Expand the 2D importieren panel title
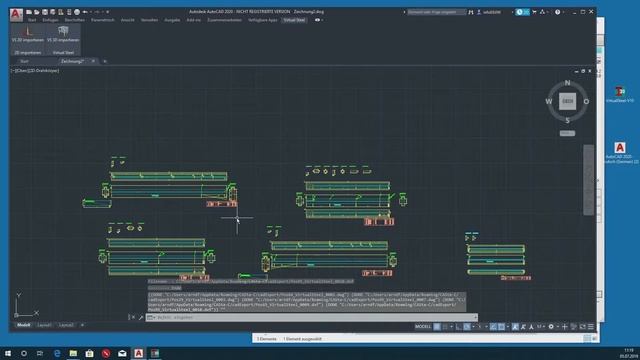640x360 pixels. click(28, 53)
